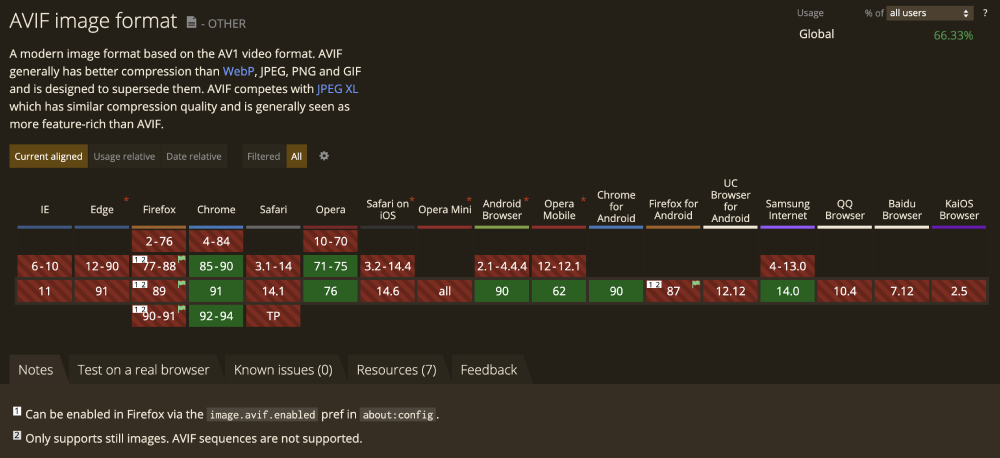Click the Edge 12-90 cell
1000x458 pixels.
tap(102, 266)
